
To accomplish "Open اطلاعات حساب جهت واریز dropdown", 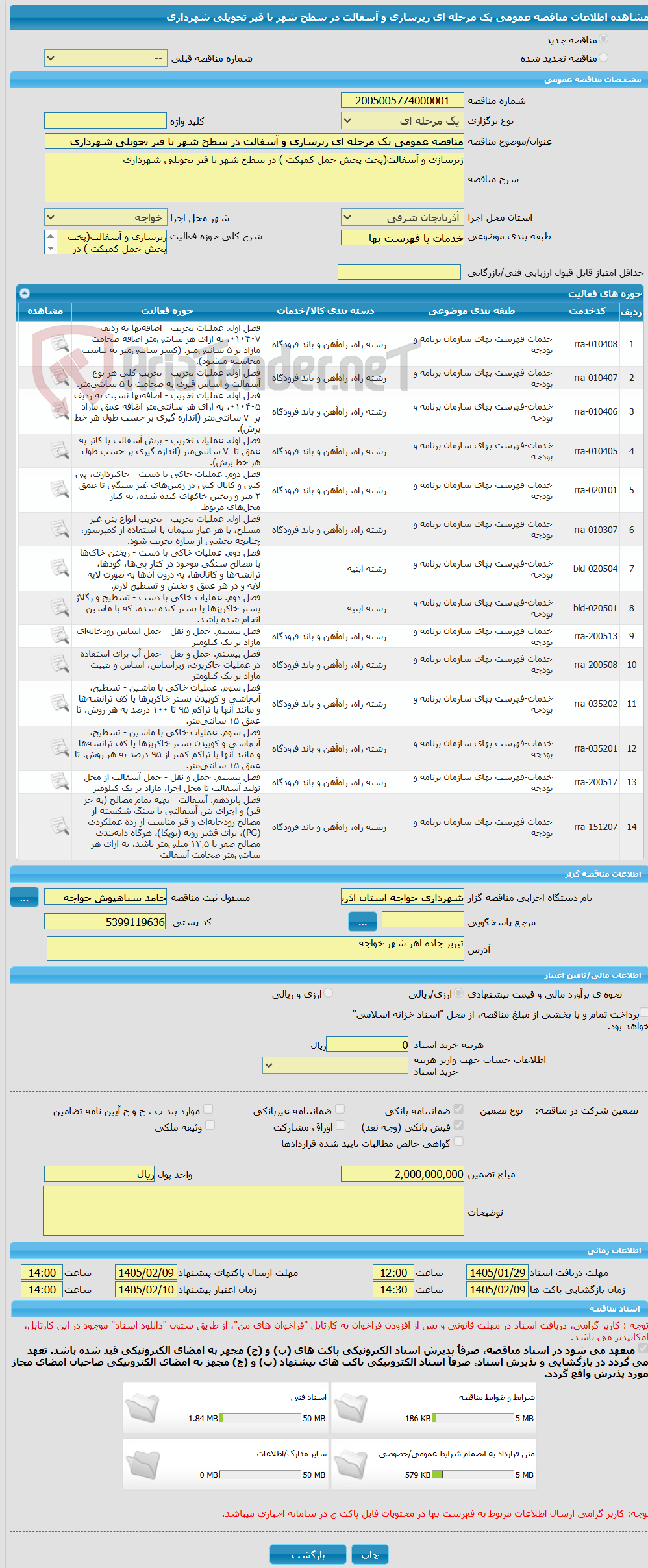I will click(335, 1065).
